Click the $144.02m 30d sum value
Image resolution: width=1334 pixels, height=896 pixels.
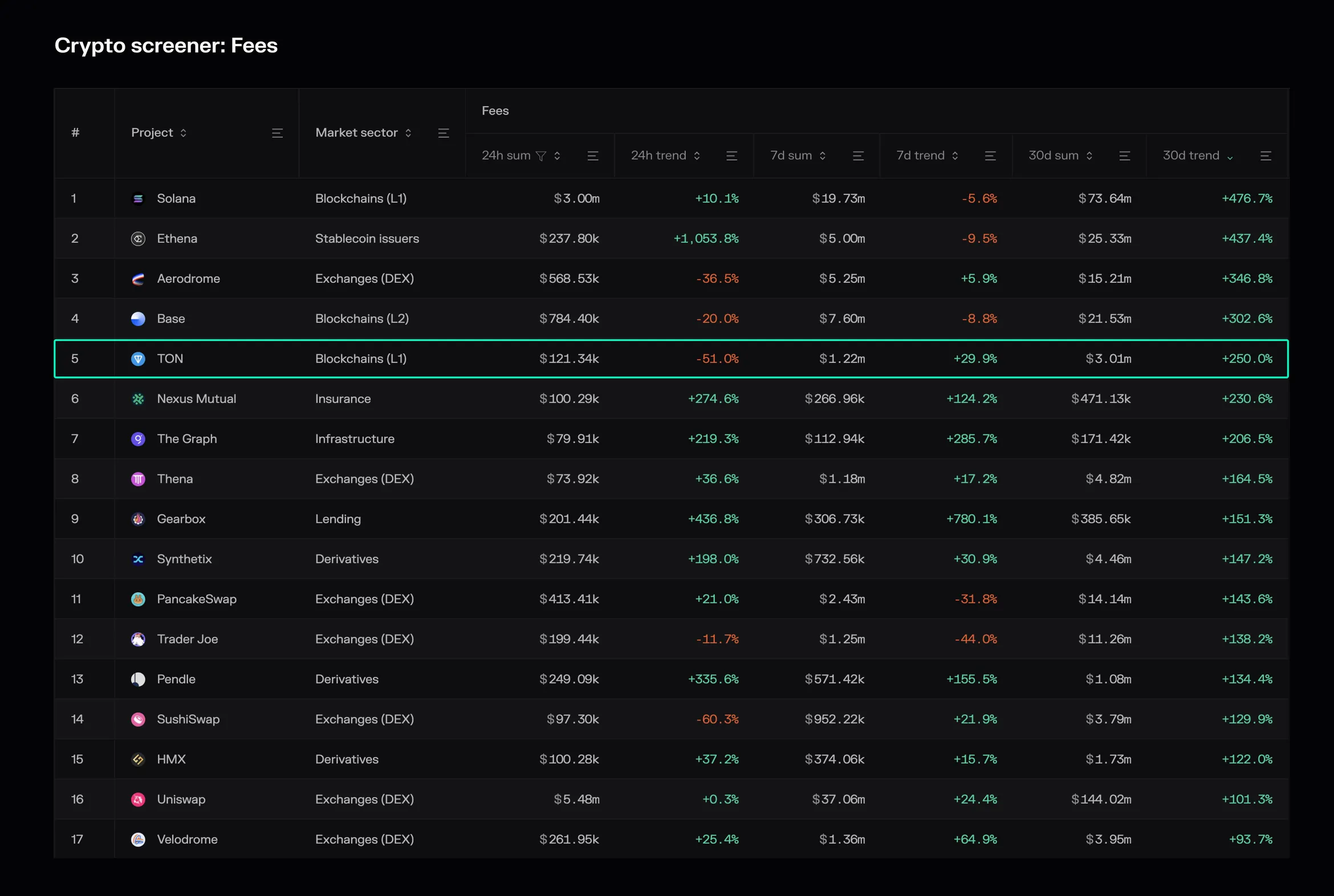[x=1101, y=800]
